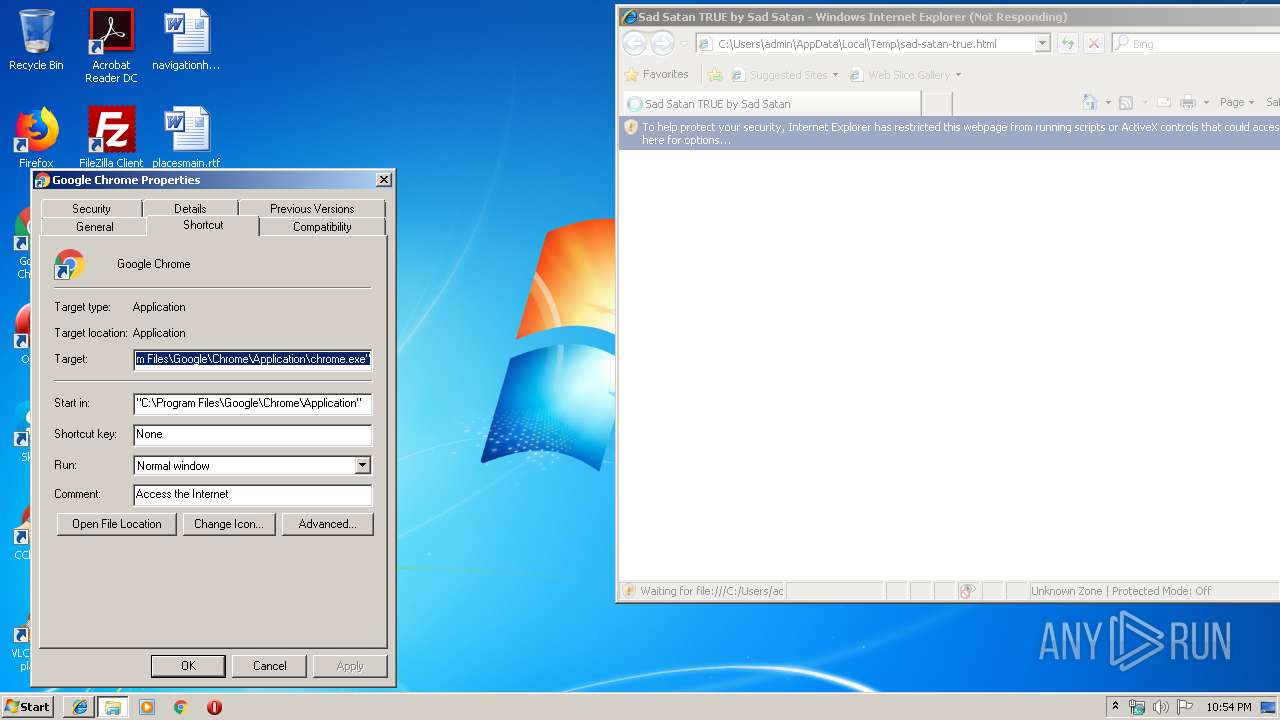Click the Comment field reading Access the Internet
The width and height of the screenshot is (1280, 720).
point(253,494)
